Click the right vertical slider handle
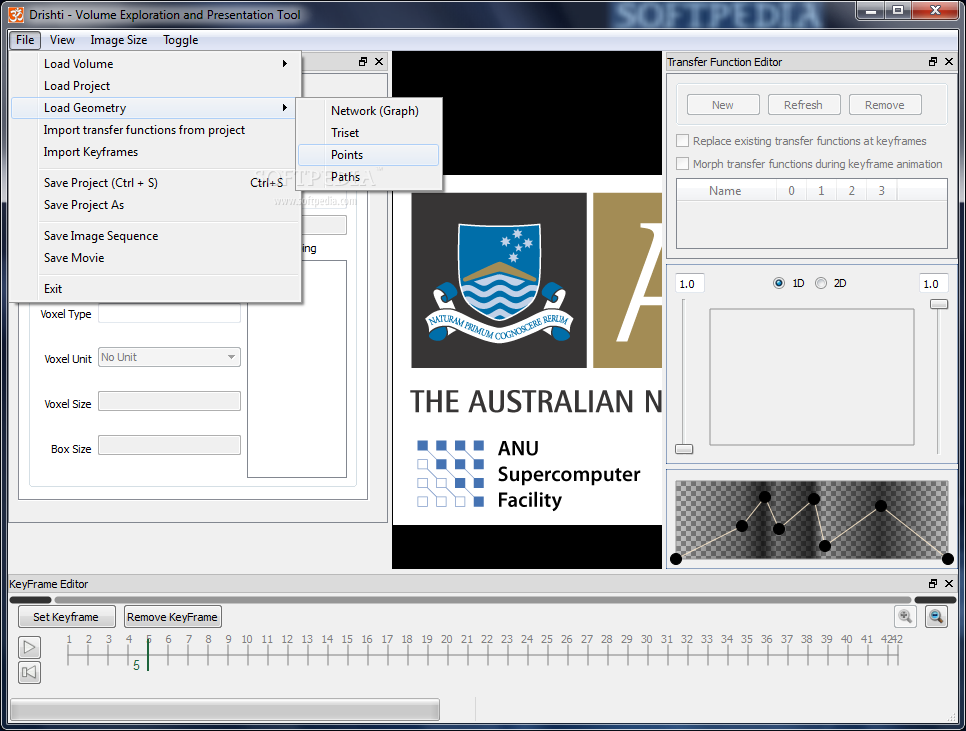The image size is (966, 731). (939, 304)
